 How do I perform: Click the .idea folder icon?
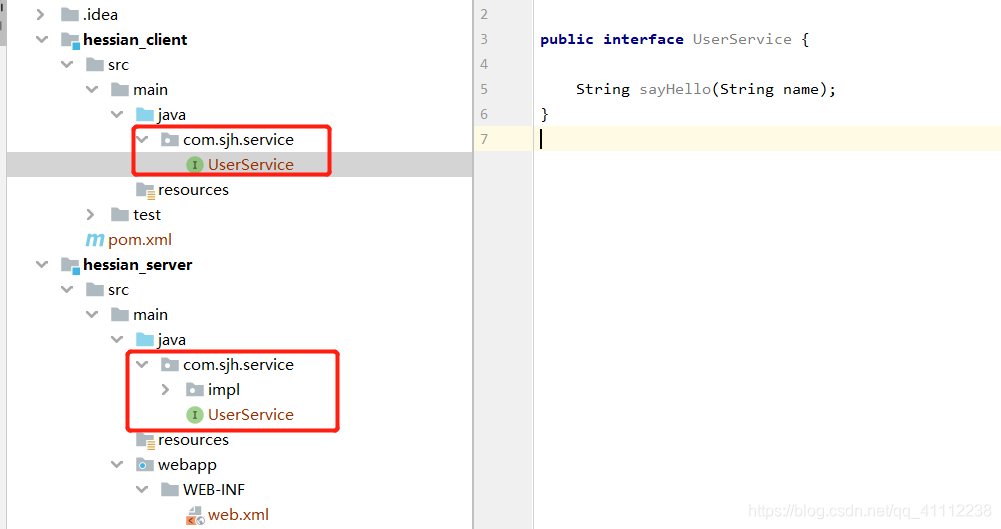[70, 14]
